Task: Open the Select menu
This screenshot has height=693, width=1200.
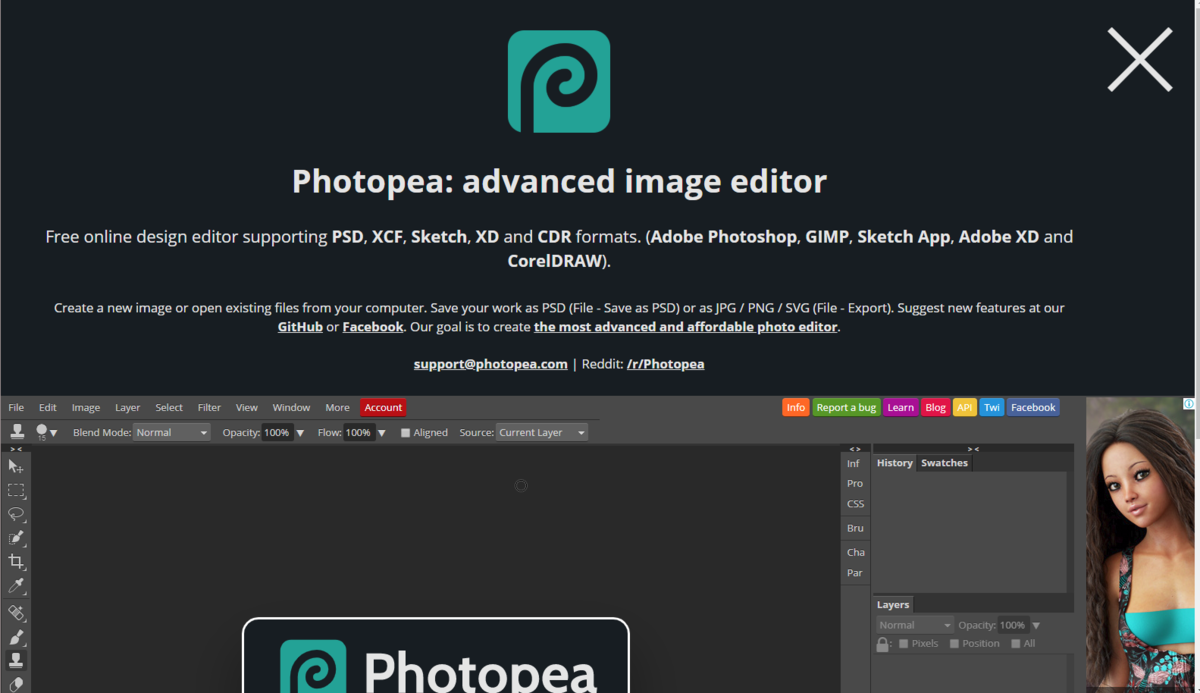Action: tap(169, 407)
